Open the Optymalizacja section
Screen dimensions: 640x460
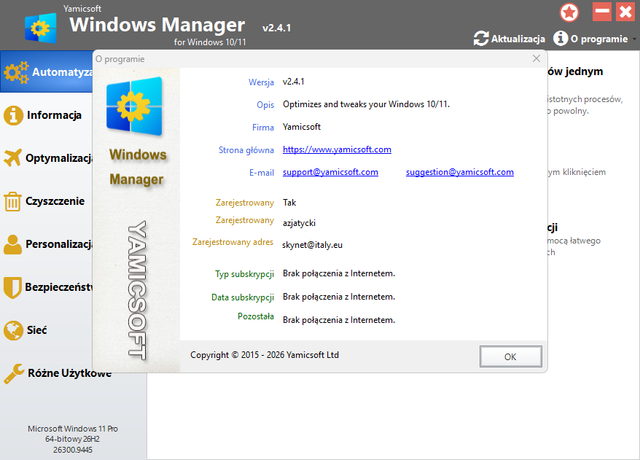[x=59, y=158]
